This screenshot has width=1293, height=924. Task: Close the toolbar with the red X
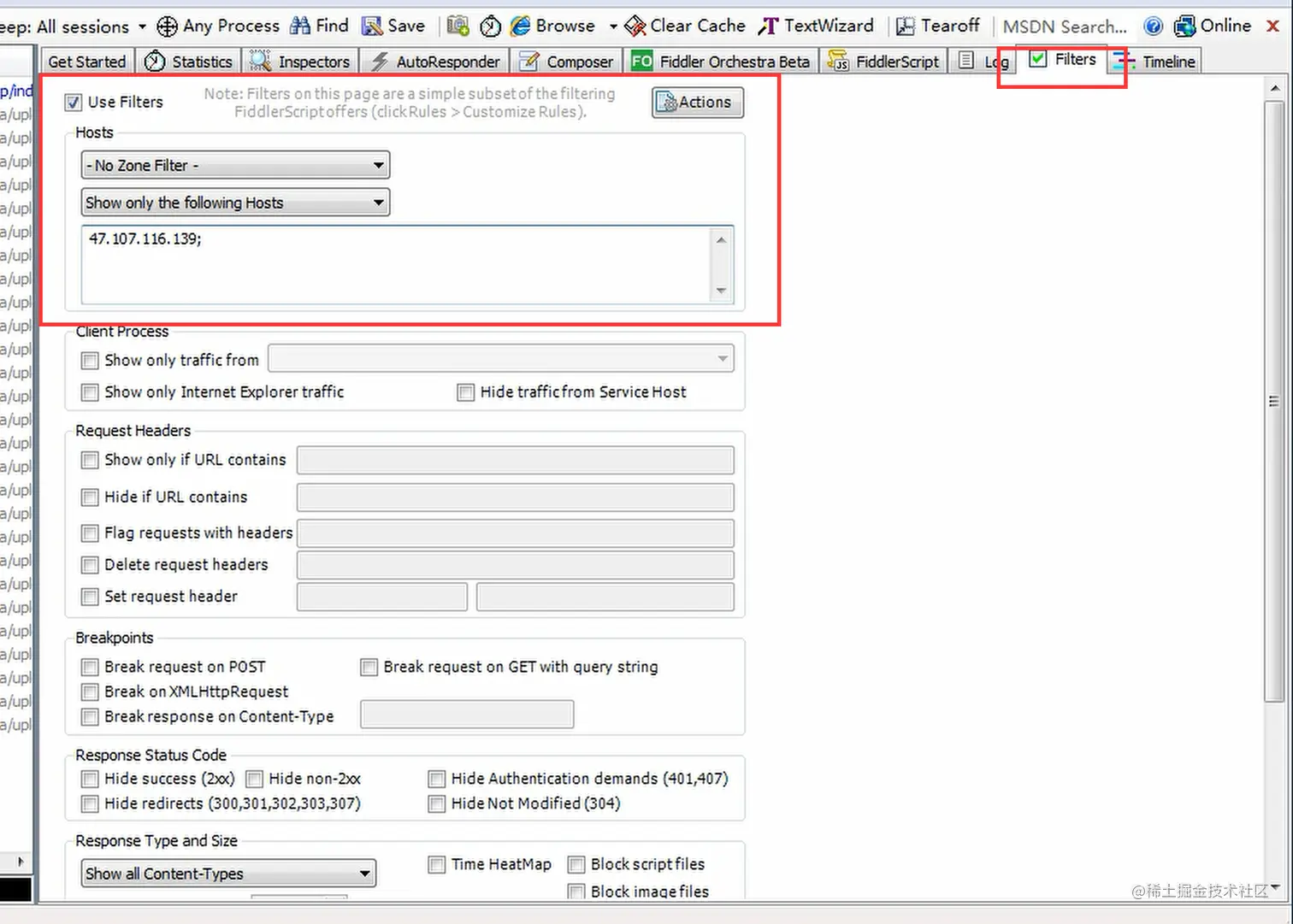[1272, 26]
